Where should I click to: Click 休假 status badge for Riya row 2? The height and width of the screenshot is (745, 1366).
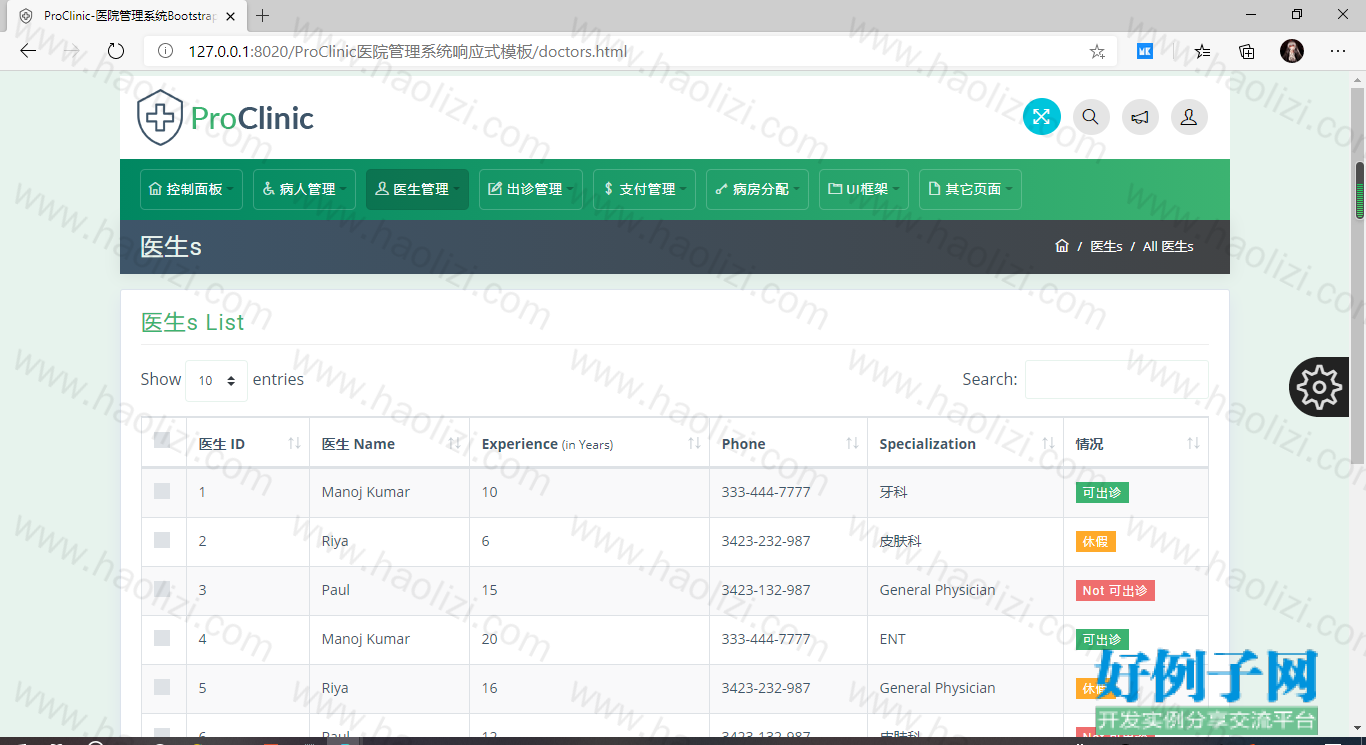point(1096,541)
